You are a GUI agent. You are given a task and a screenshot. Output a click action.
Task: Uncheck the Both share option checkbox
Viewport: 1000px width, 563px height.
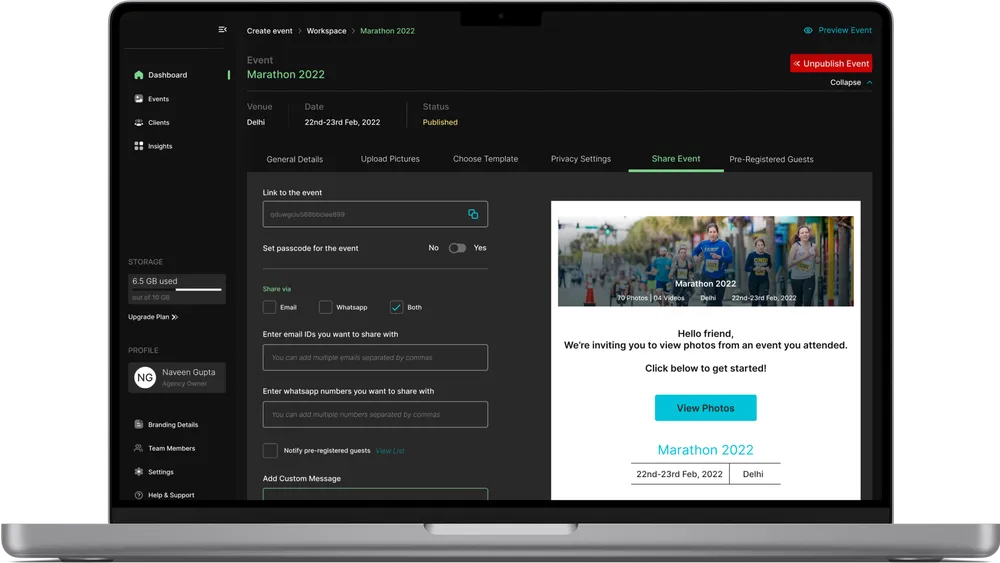[397, 307]
